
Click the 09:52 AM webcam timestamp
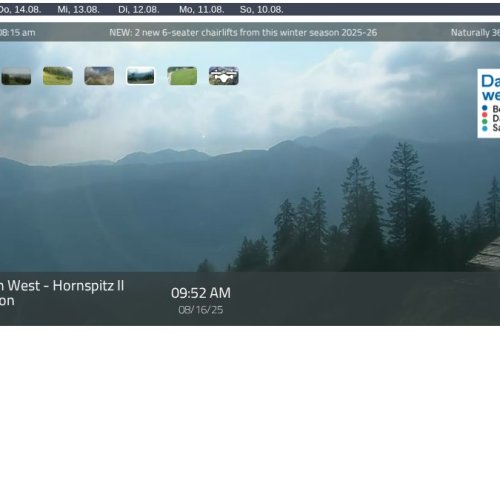pos(201,293)
